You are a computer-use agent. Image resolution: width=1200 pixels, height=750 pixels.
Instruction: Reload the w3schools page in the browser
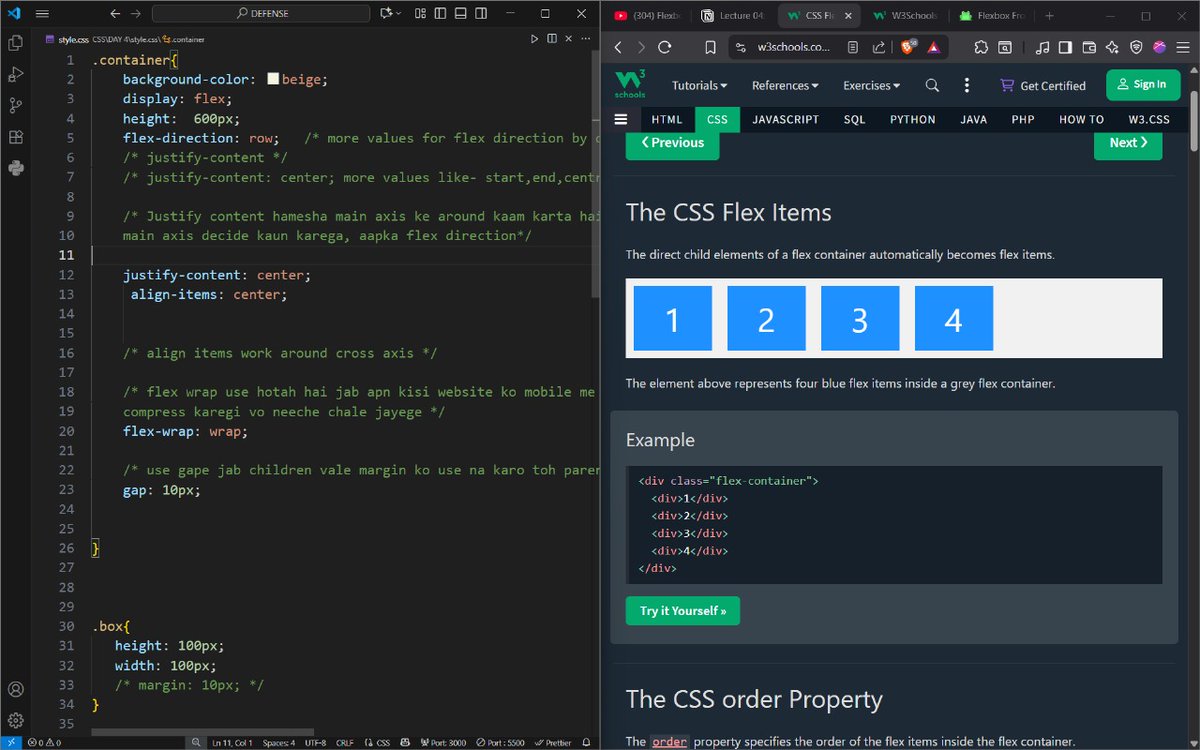pos(665,47)
